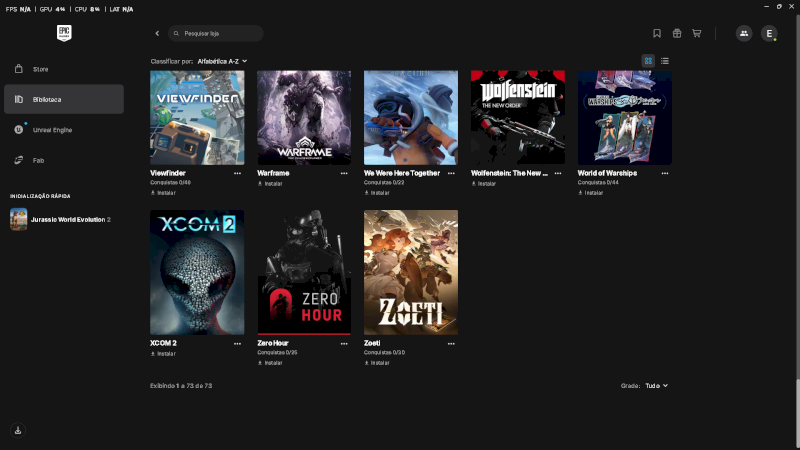
Task: Click the FPS N/A overlay readout
Action: coord(18,9)
